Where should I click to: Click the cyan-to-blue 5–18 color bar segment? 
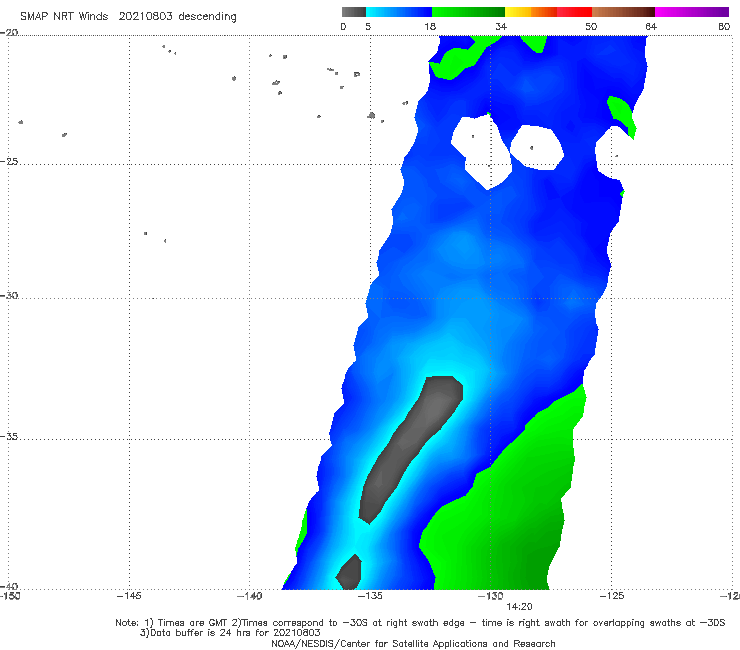(399, 12)
